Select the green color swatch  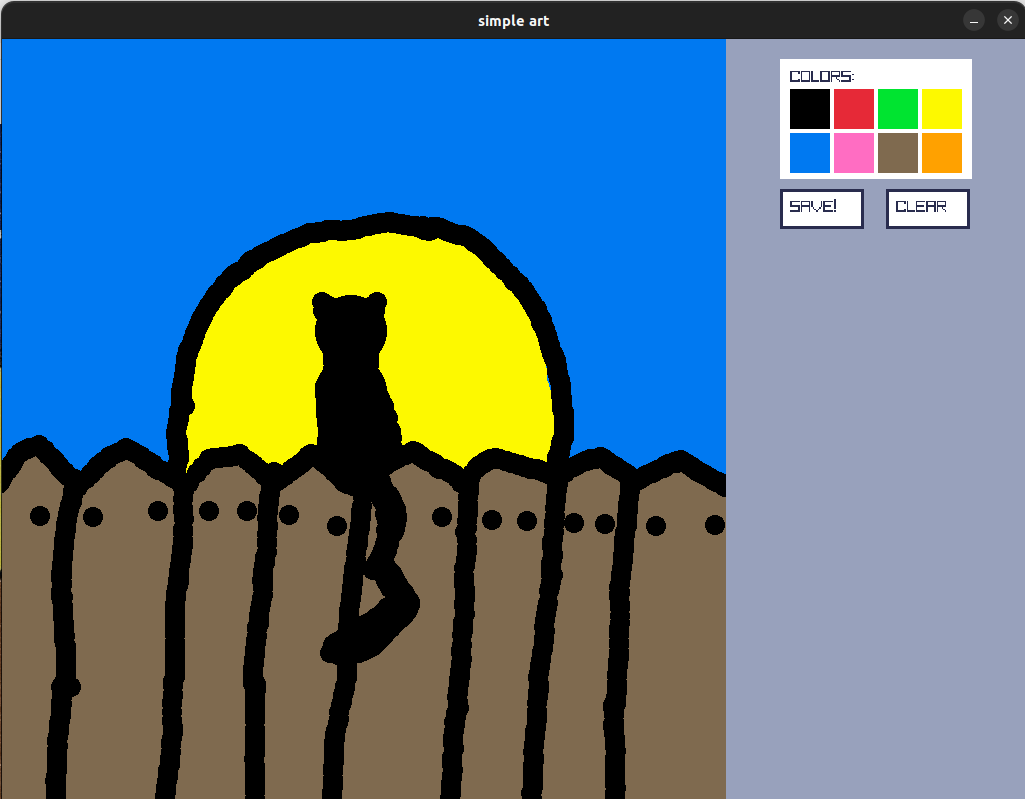[898, 109]
